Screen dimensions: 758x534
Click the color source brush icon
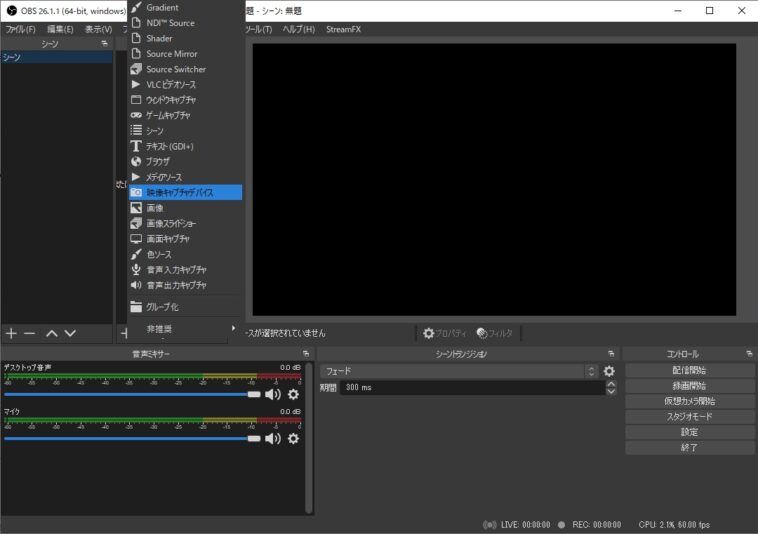coord(136,254)
